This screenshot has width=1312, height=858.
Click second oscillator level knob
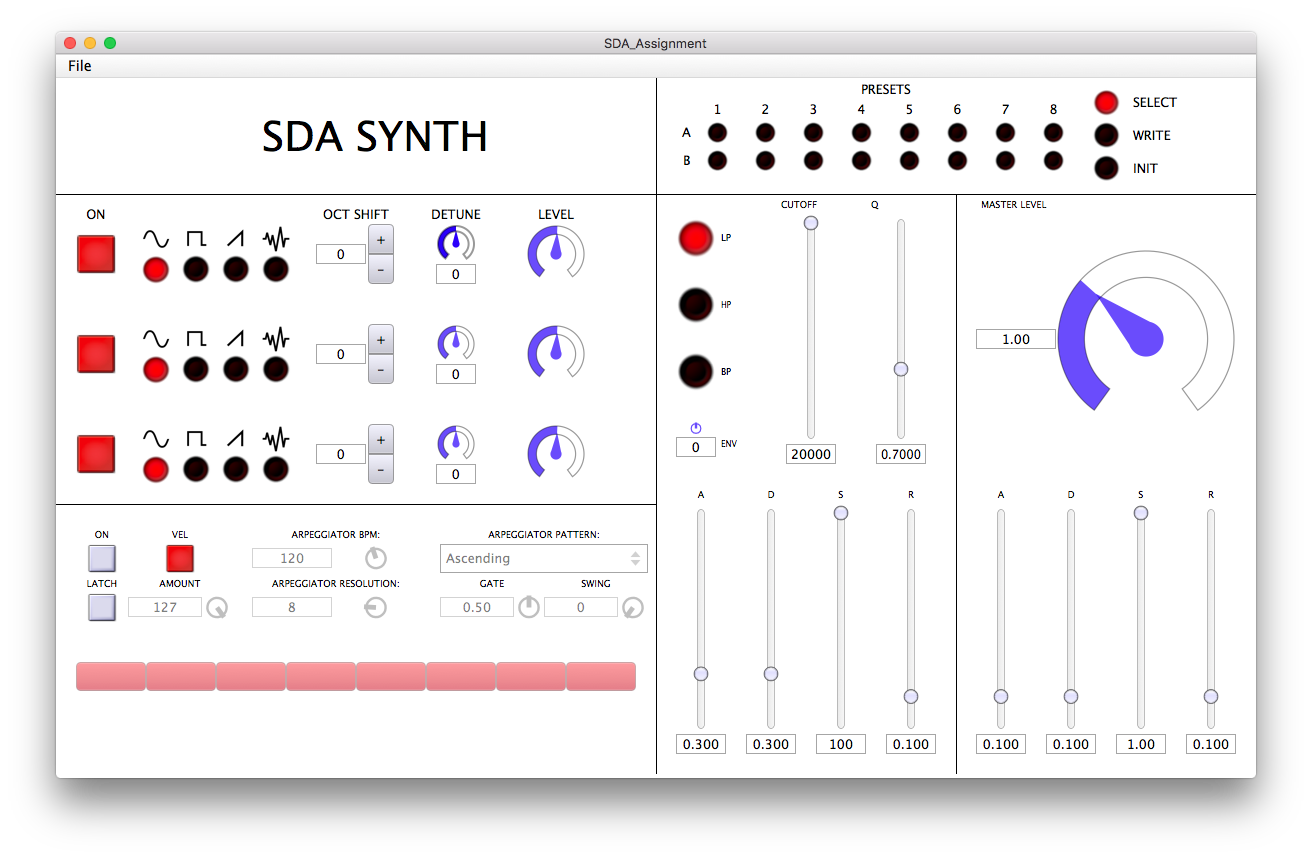[x=556, y=352]
